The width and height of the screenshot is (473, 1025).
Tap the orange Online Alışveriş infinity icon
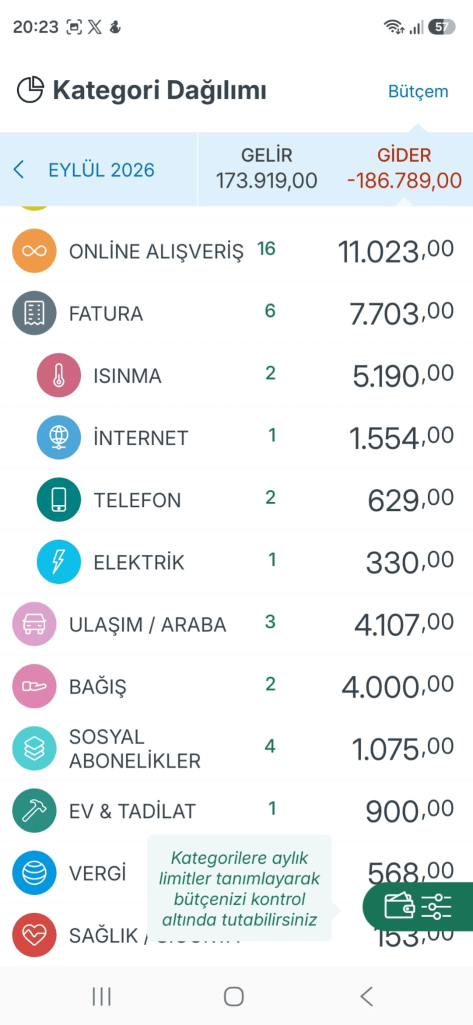(x=34, y=250)
